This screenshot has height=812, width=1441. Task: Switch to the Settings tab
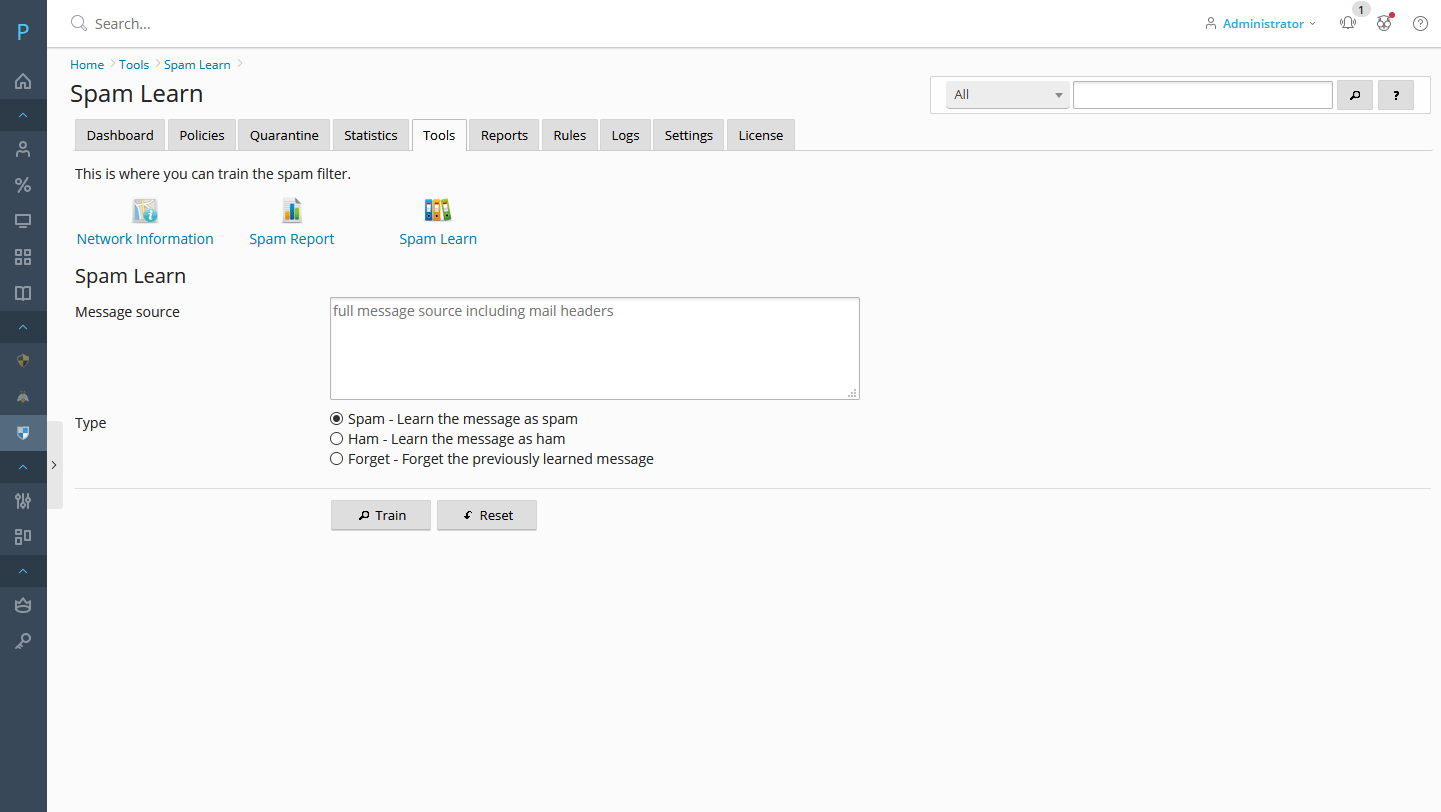[689, 135]
